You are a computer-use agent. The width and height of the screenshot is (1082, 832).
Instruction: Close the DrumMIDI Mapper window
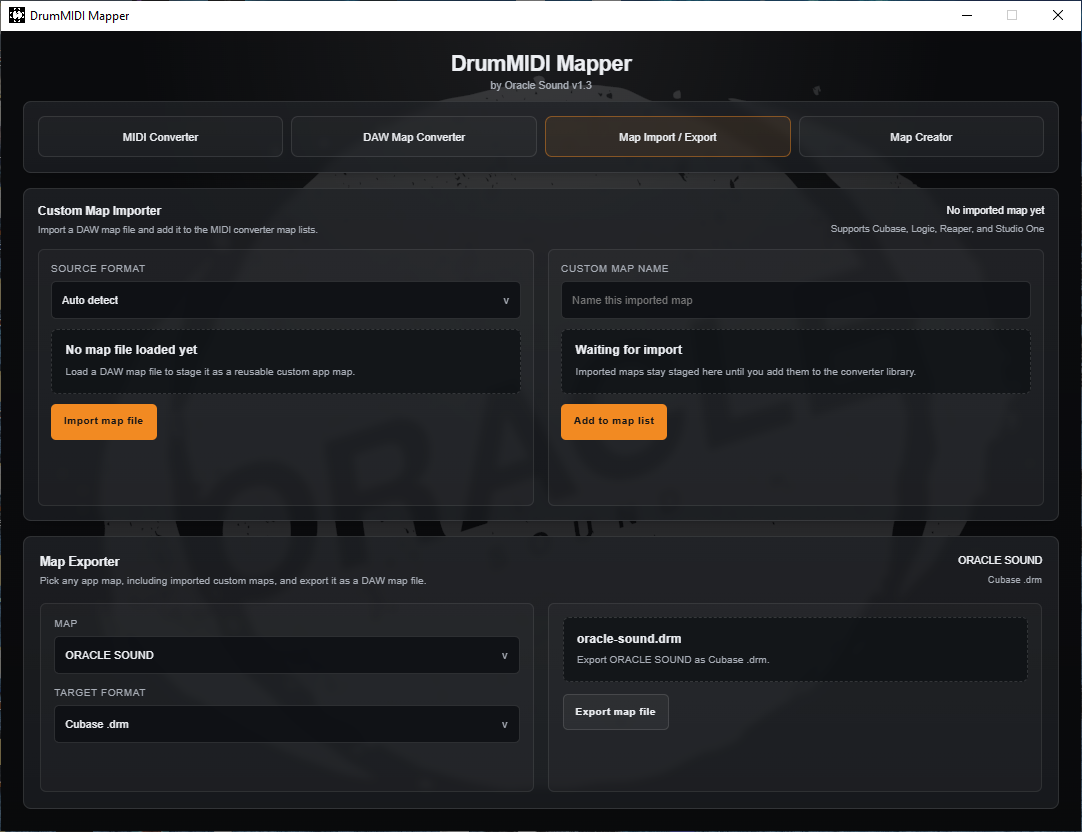1058,15
